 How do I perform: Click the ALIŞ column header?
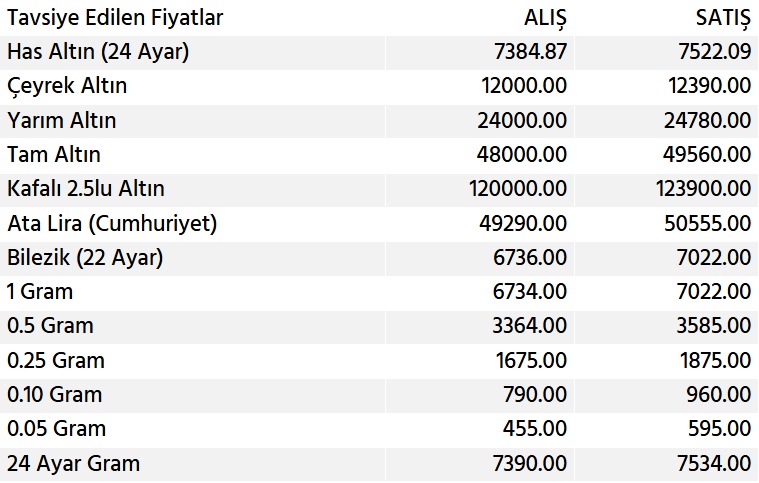pyautogui.click(x=545, y=18)
